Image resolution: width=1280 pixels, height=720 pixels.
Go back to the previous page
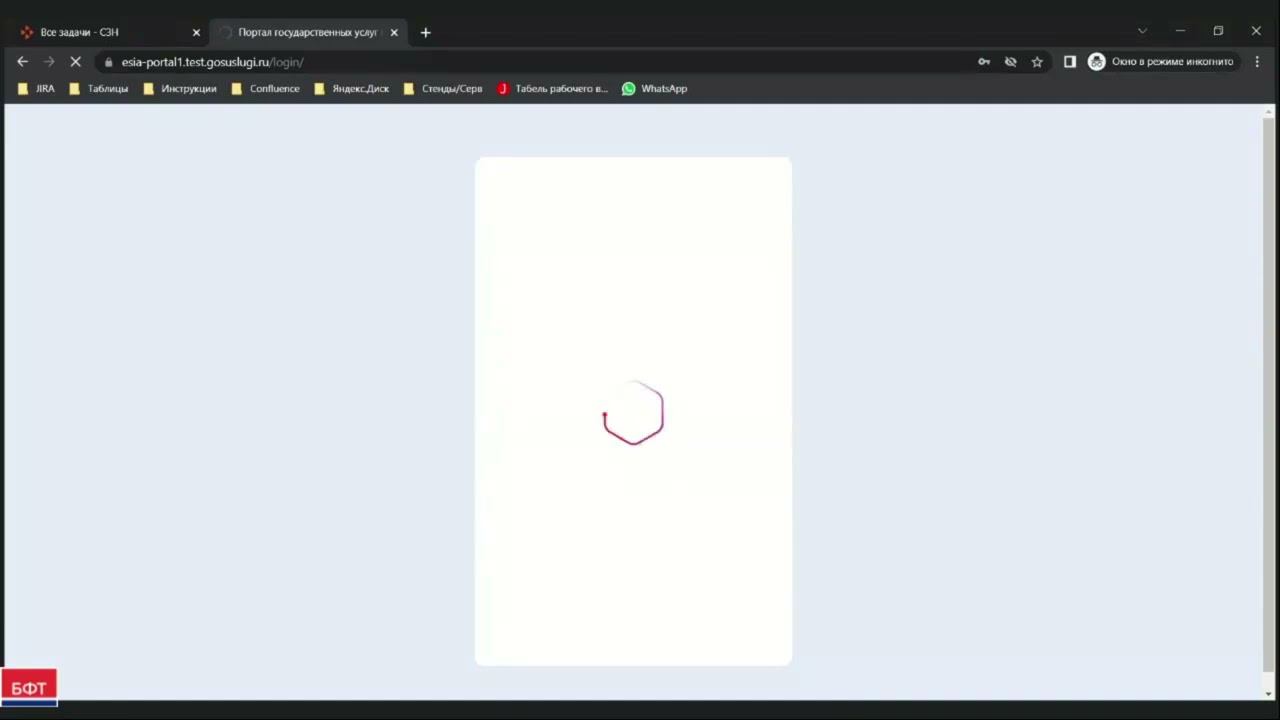(22, 62)
